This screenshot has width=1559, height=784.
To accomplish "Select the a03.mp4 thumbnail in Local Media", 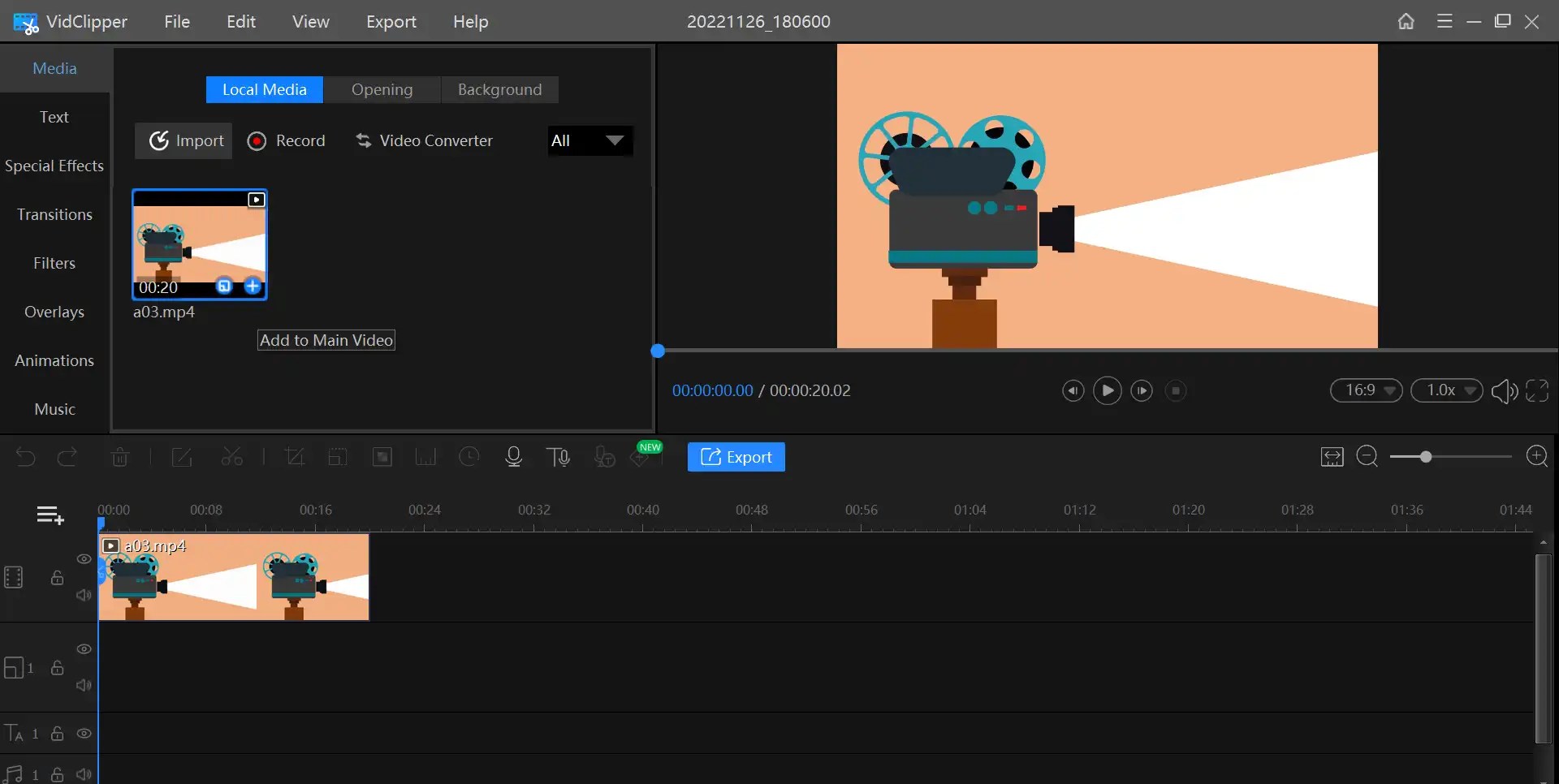I will point(199,243).
